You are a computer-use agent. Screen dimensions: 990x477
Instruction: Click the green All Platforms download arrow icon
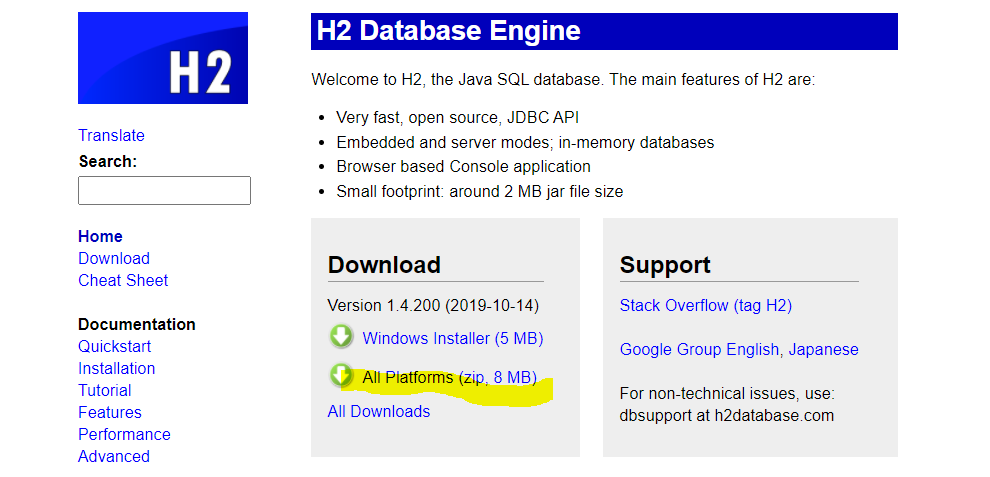tap(342, 375)
